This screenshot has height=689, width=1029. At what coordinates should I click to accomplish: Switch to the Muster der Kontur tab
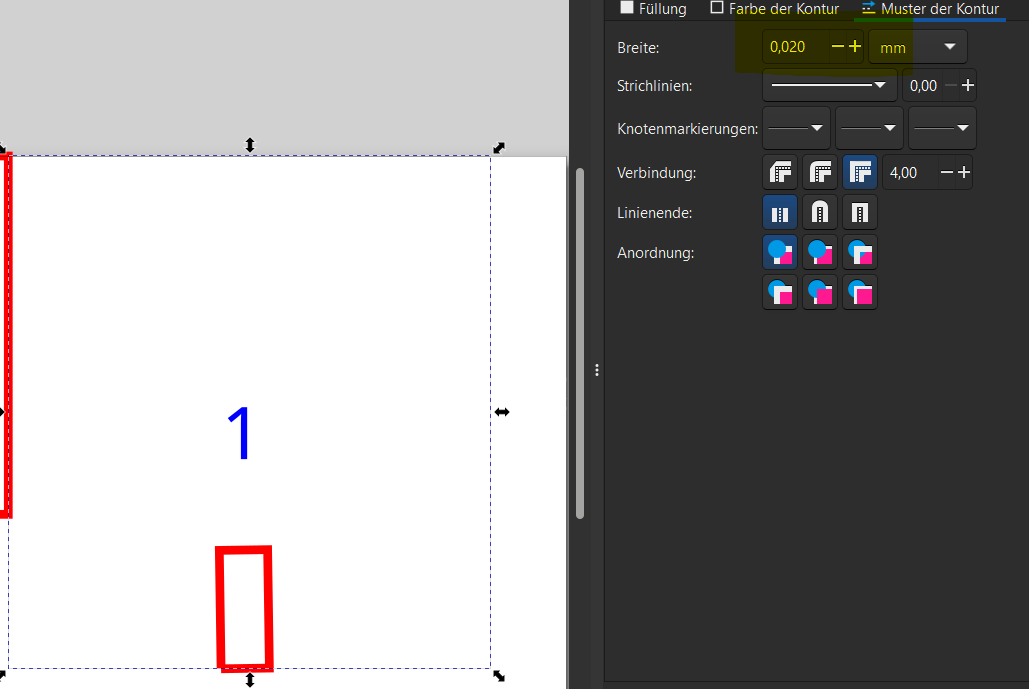(x=931, y=9)
